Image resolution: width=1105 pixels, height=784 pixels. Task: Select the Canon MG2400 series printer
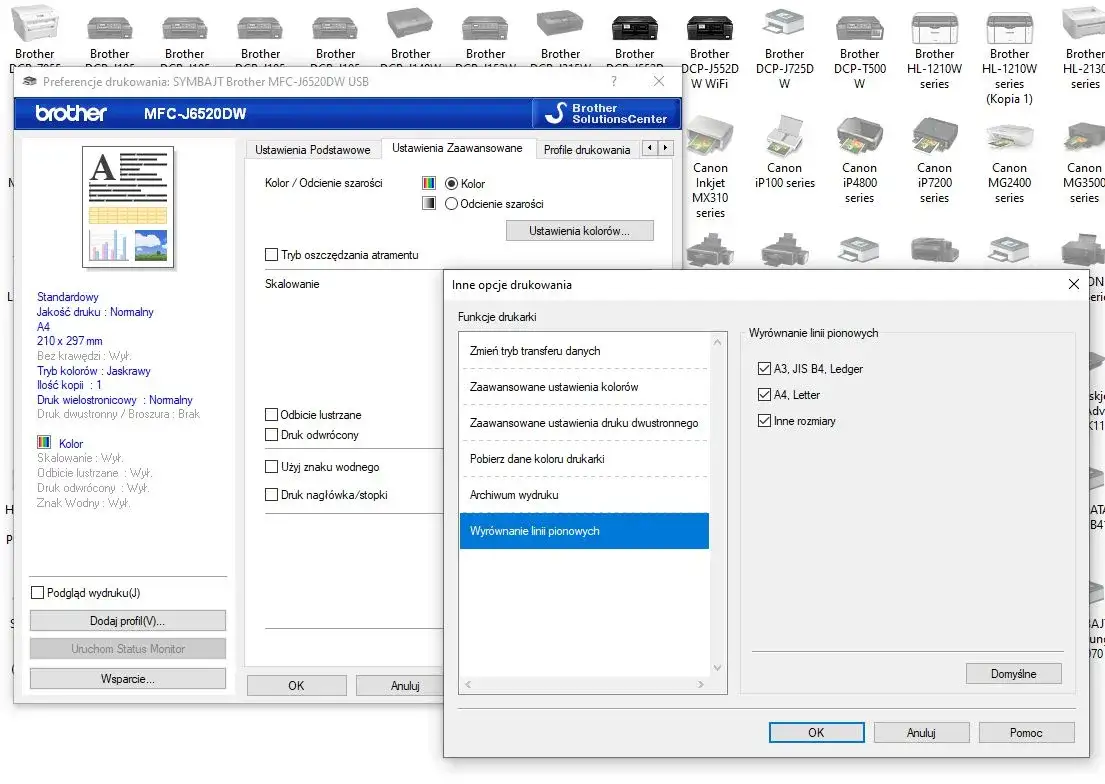click(x=1009, y=162)
